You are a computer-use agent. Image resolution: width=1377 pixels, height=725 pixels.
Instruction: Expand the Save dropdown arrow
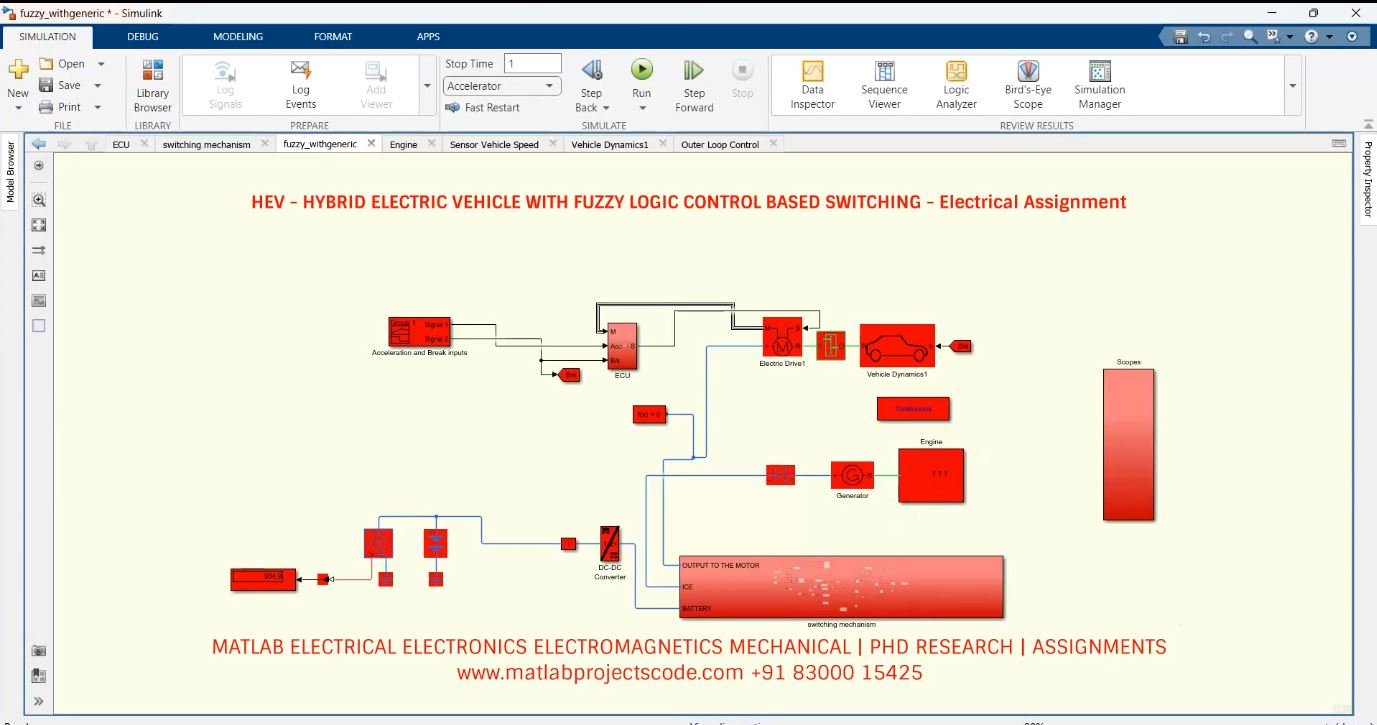coord(99,84)
